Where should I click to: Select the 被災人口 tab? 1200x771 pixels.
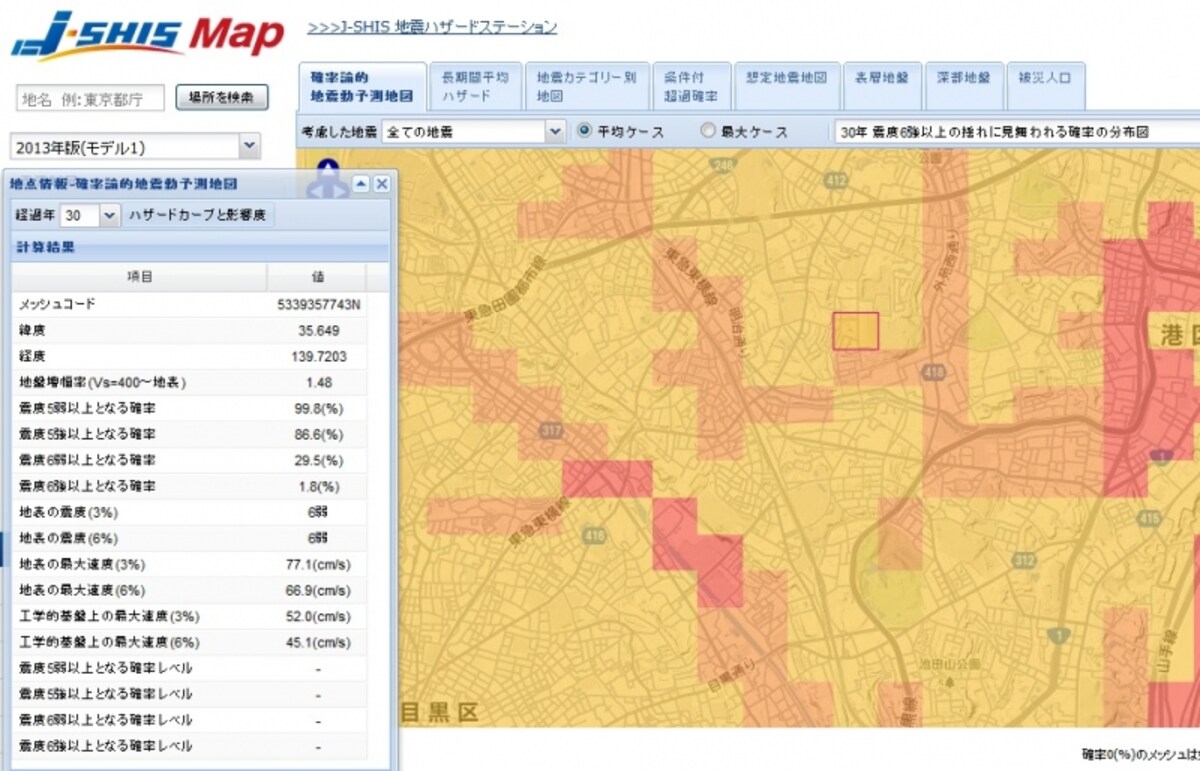tap(1045, 87)
